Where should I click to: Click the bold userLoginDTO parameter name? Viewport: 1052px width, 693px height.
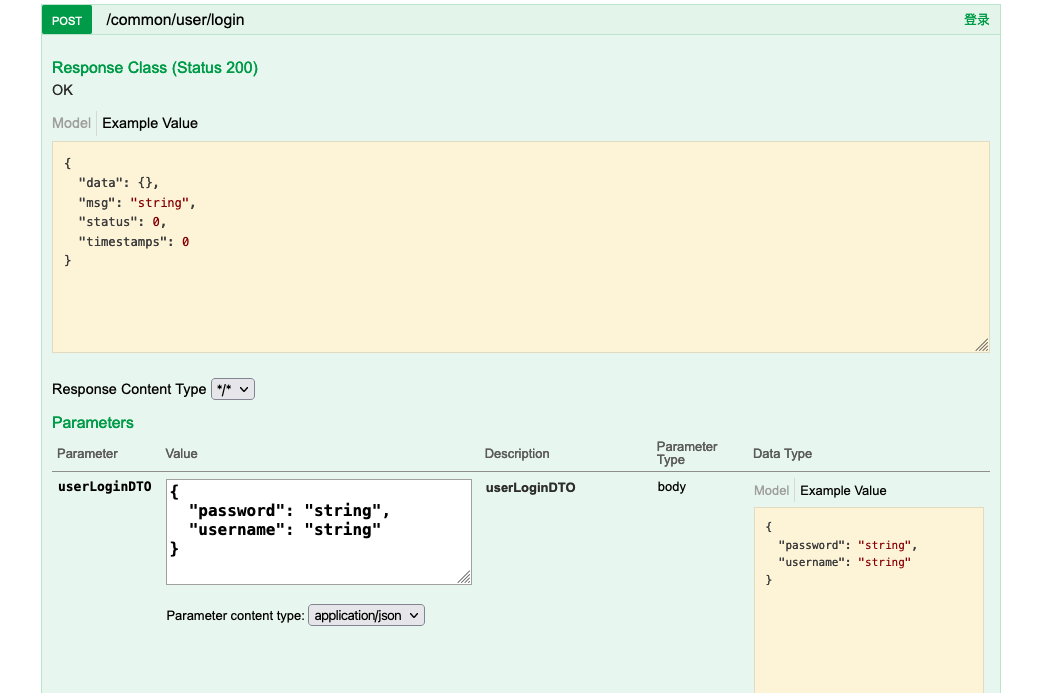[x=105, y=488]
